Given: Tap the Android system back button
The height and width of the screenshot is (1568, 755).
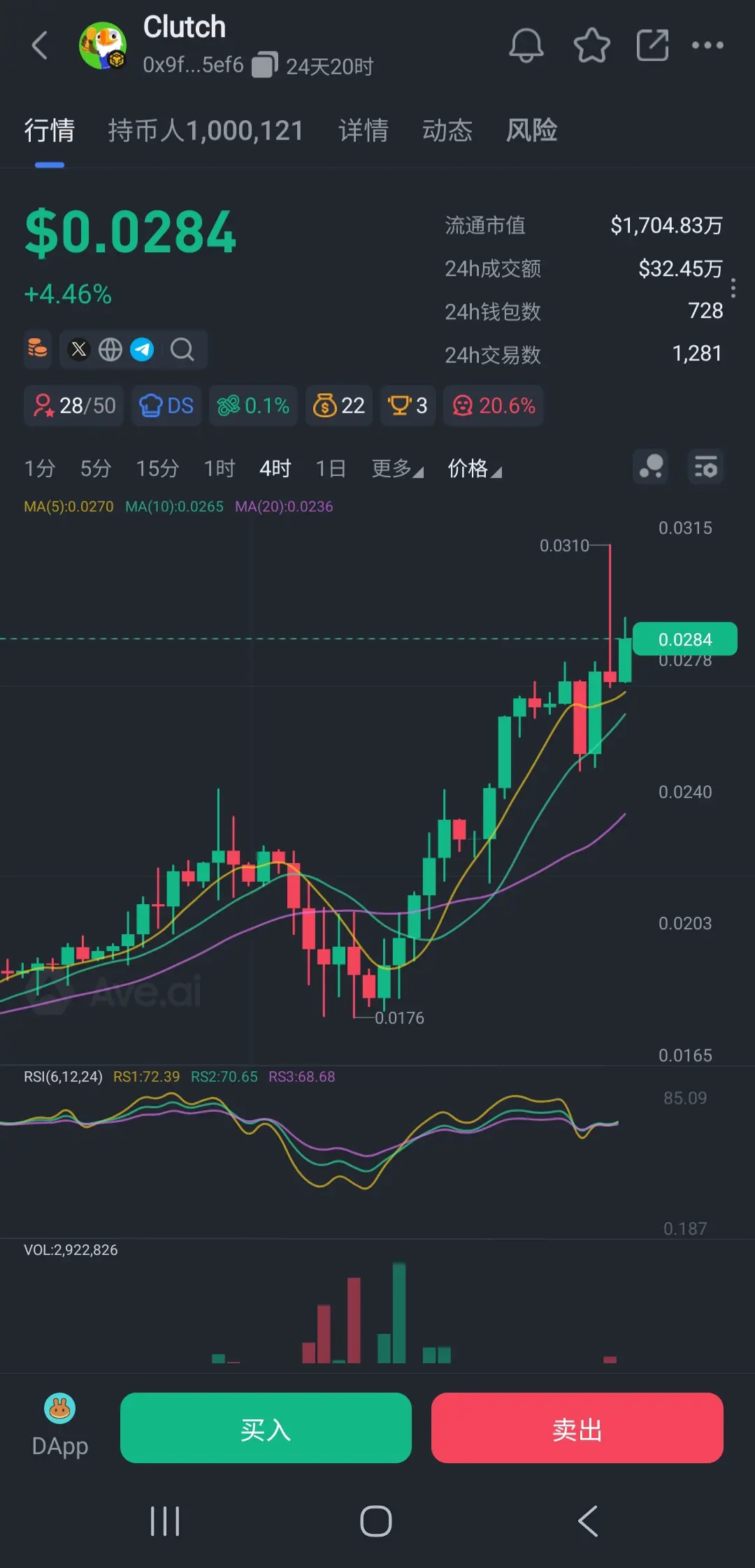Looking at the screenshot, I should pyautogui.click(x=588, y=1521).
